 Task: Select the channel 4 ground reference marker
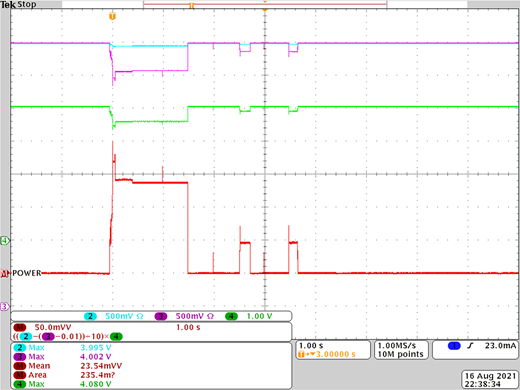5,240
